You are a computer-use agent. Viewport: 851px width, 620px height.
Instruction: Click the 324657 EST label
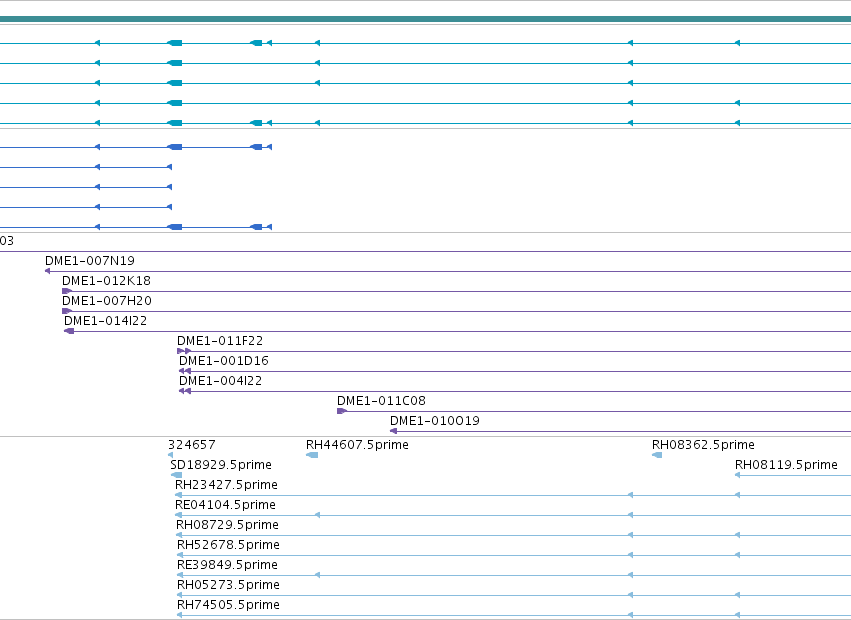pos(192,445)
